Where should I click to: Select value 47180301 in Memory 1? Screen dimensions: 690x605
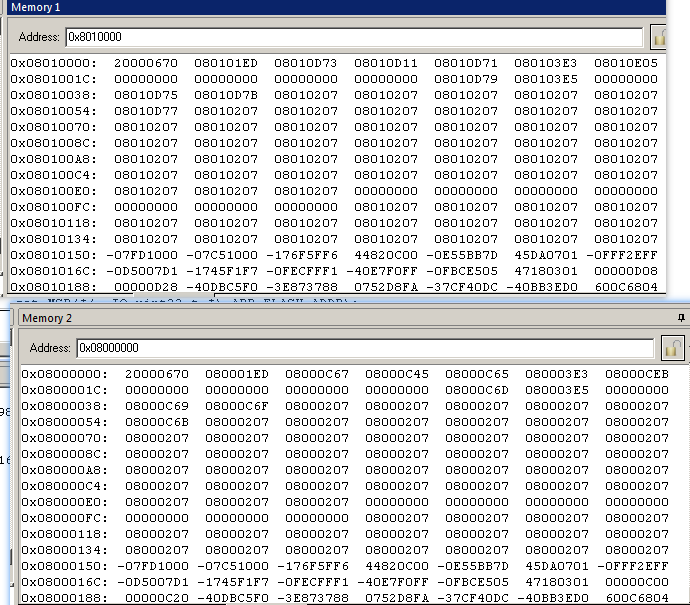[546, 271]
